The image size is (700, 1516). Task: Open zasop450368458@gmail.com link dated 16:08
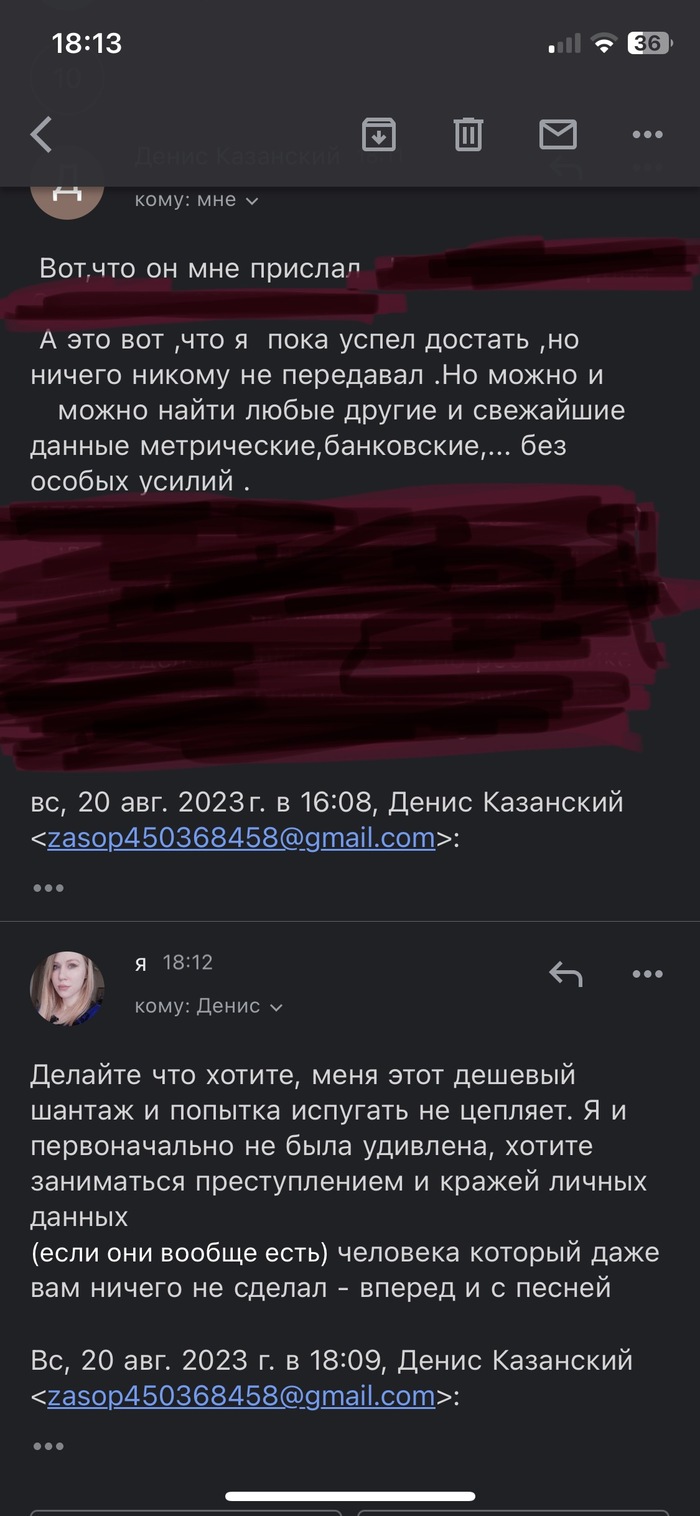(241, 838)
